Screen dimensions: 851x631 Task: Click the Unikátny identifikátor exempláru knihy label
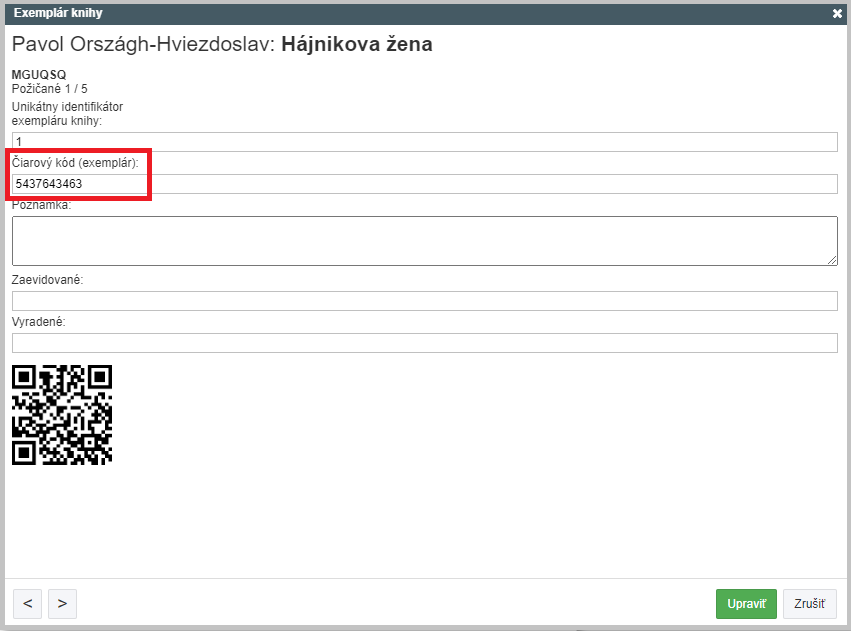67,114
